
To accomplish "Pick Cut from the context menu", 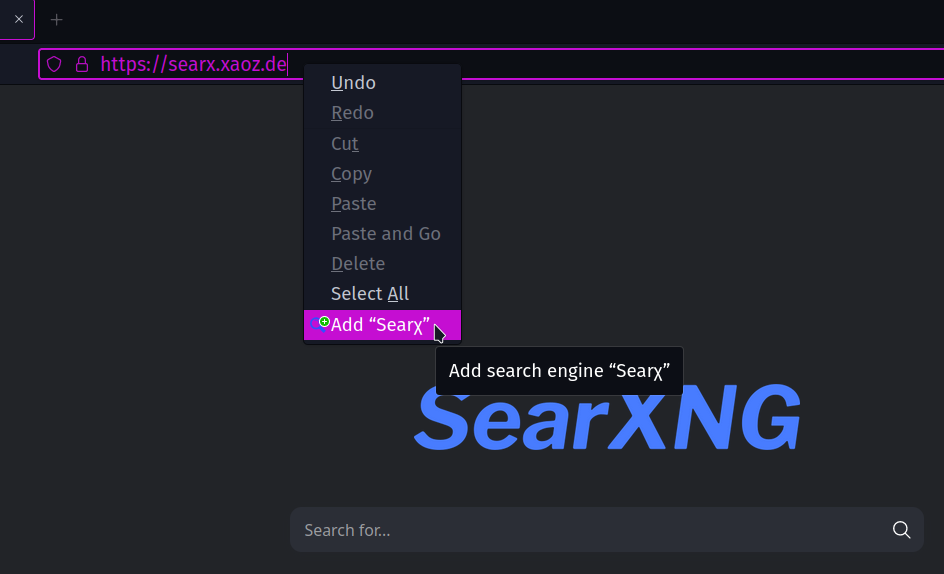I will tap(345, 143).
